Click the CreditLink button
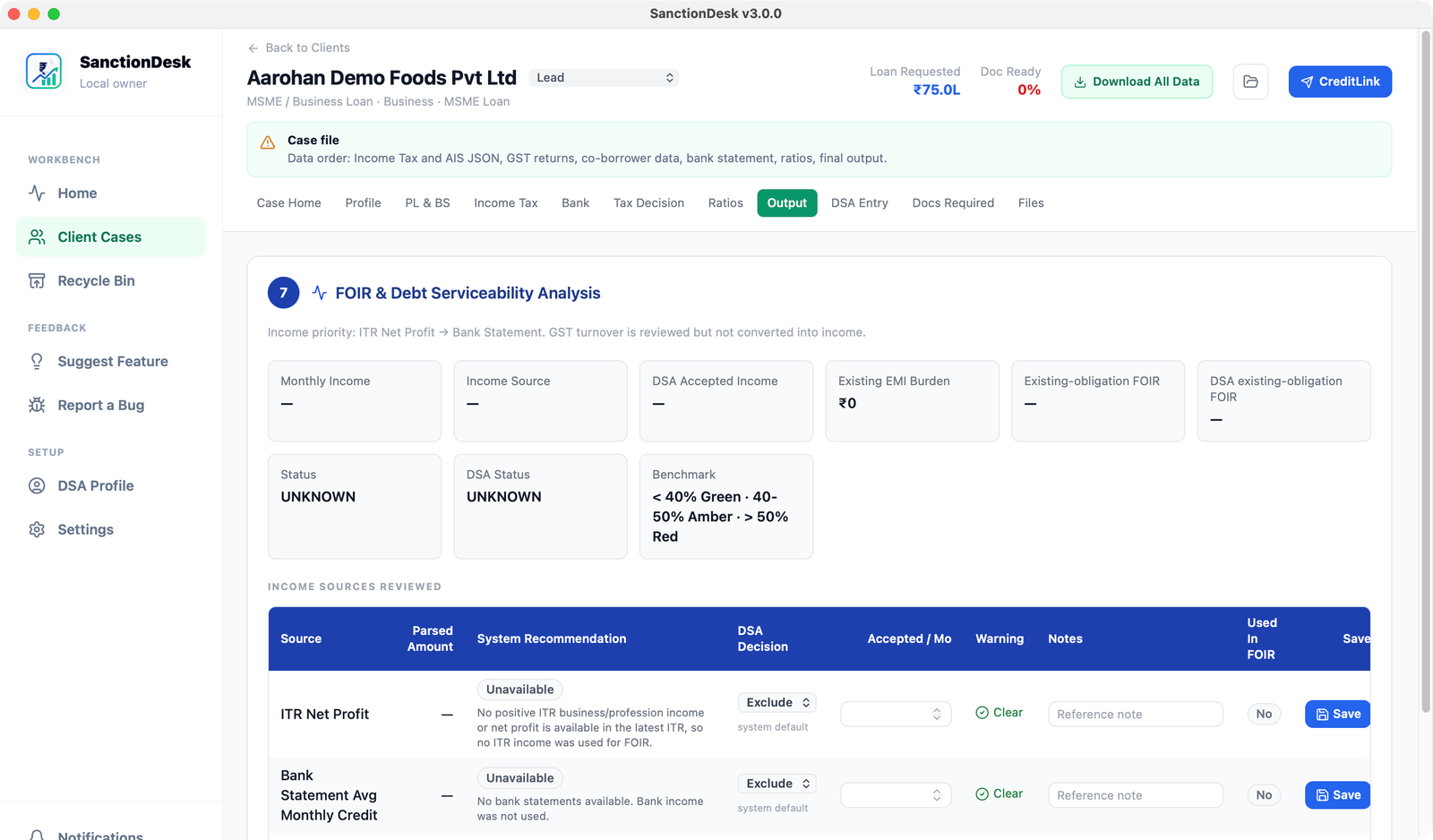Viewport: 1433px width, 840px height. 1340,81
